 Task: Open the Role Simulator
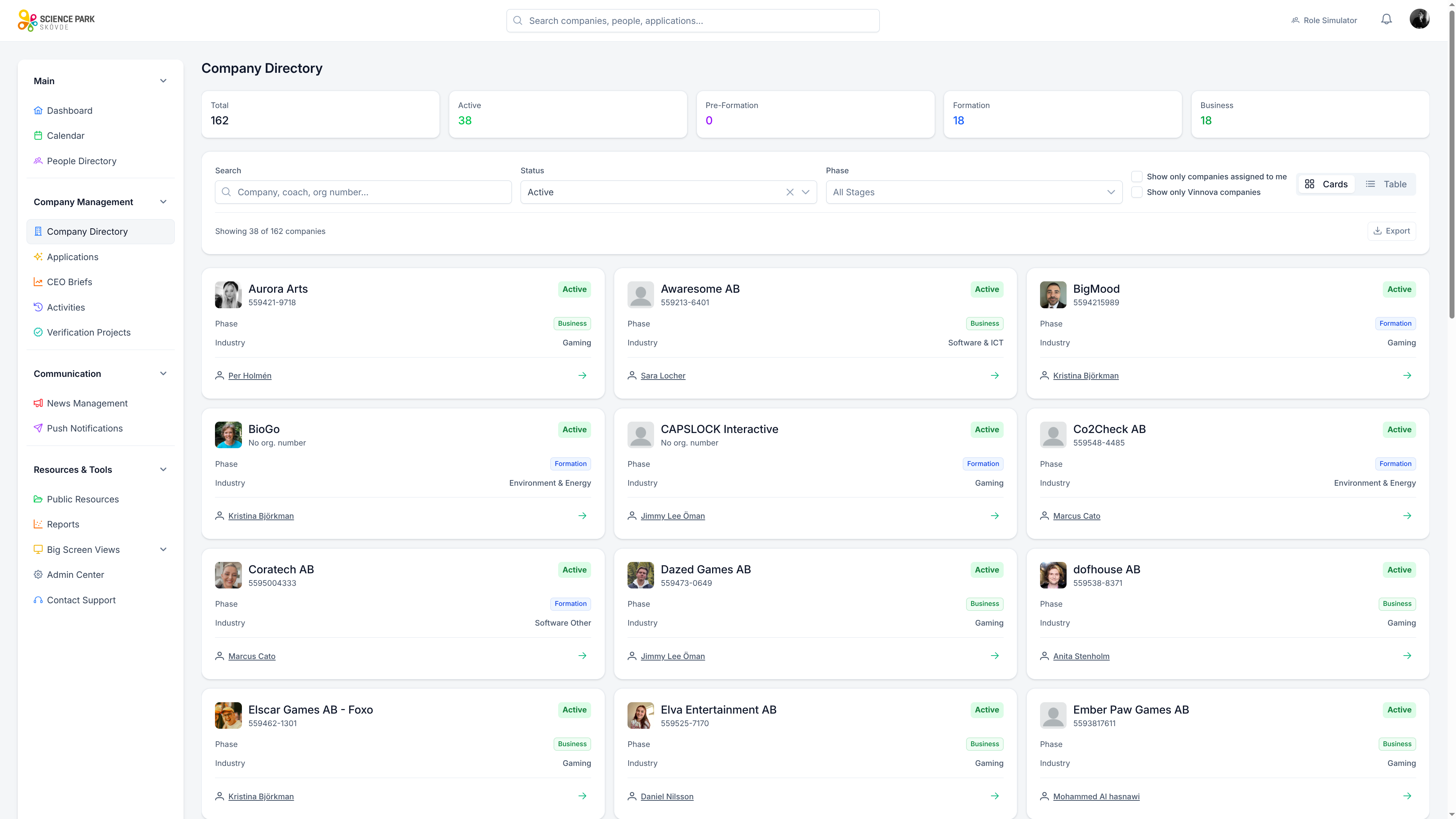point(1324,20)
